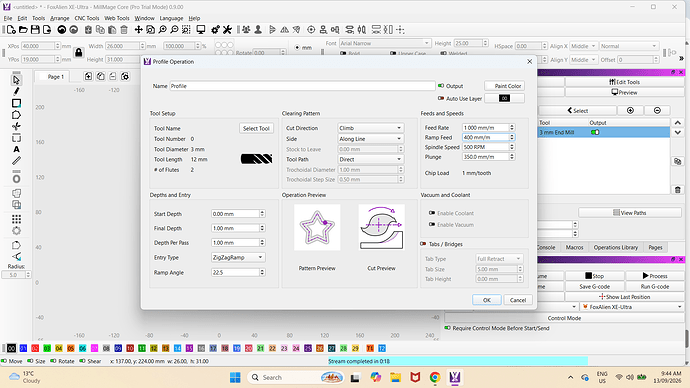Viewport: 690px width, 388px height.
Task: Open the gear Settings toolbar icon
Action: [x=215, y=29]
